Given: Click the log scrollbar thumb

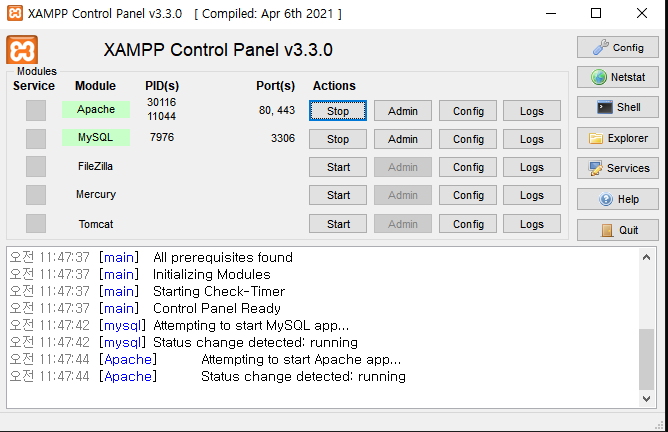Looking at the screenshot, I should coord(646,359).
